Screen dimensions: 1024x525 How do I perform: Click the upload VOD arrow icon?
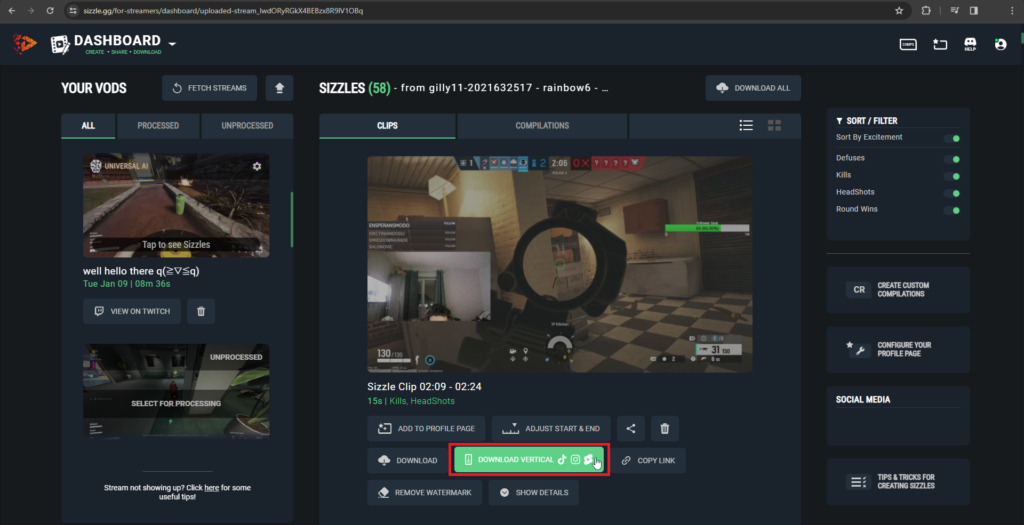click(280, 88)
